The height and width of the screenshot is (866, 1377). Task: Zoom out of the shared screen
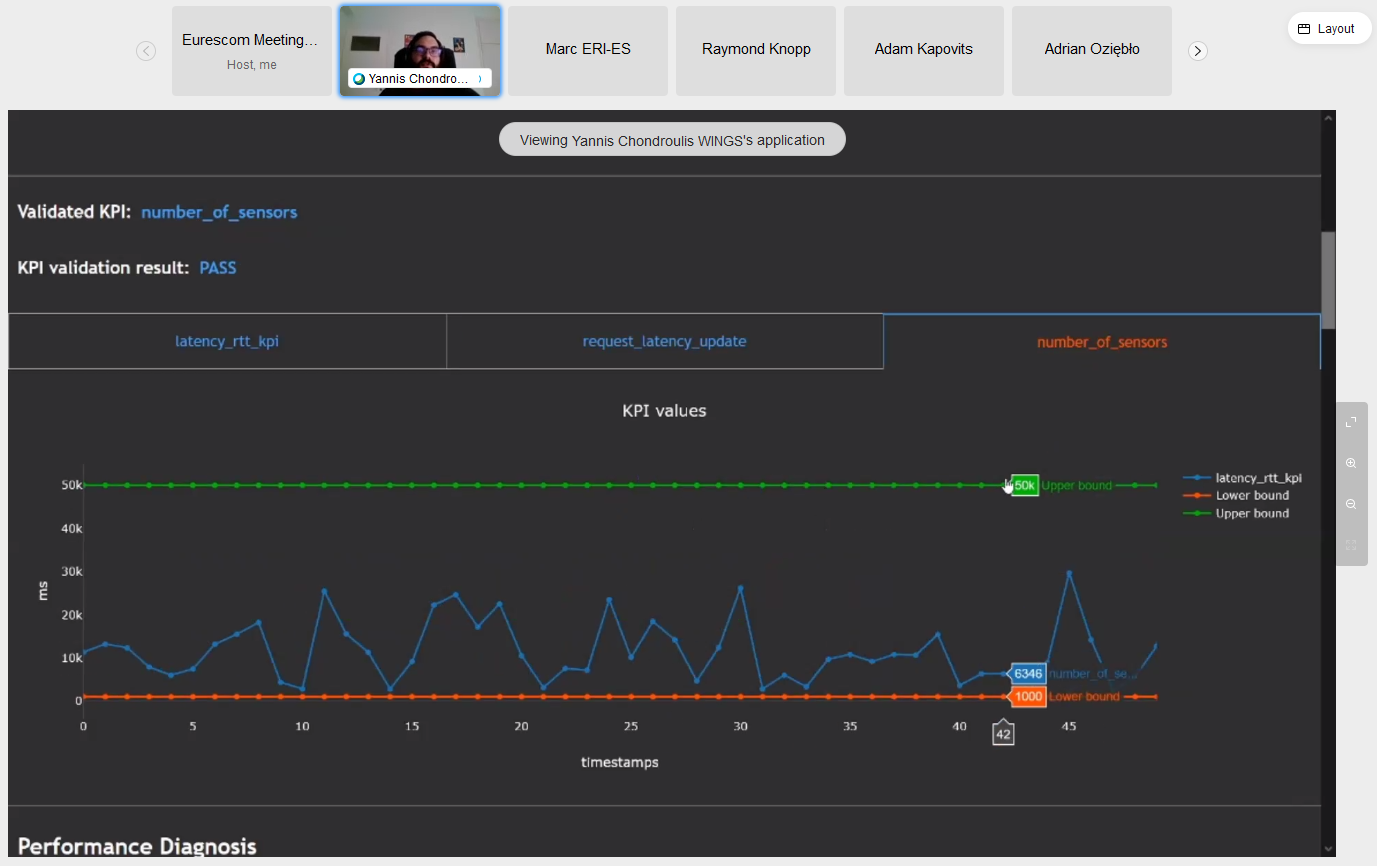point(1351,504)
